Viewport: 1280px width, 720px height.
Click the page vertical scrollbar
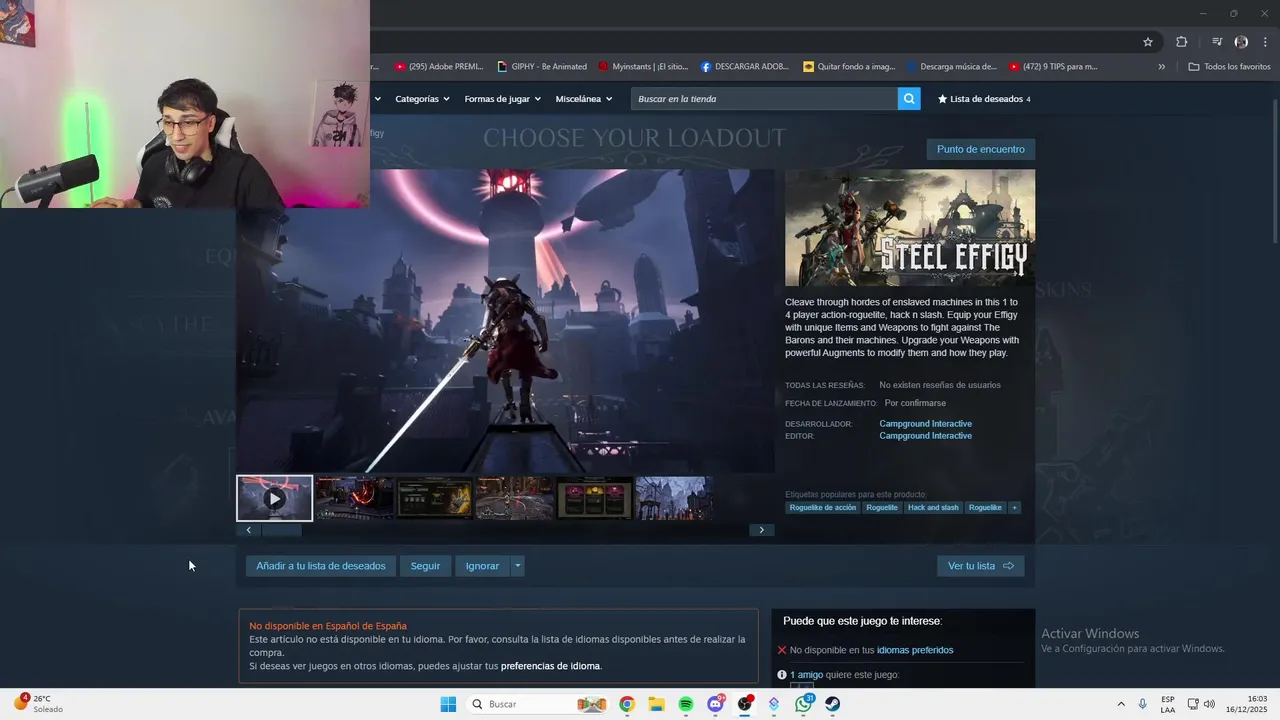coord(1275,170)
